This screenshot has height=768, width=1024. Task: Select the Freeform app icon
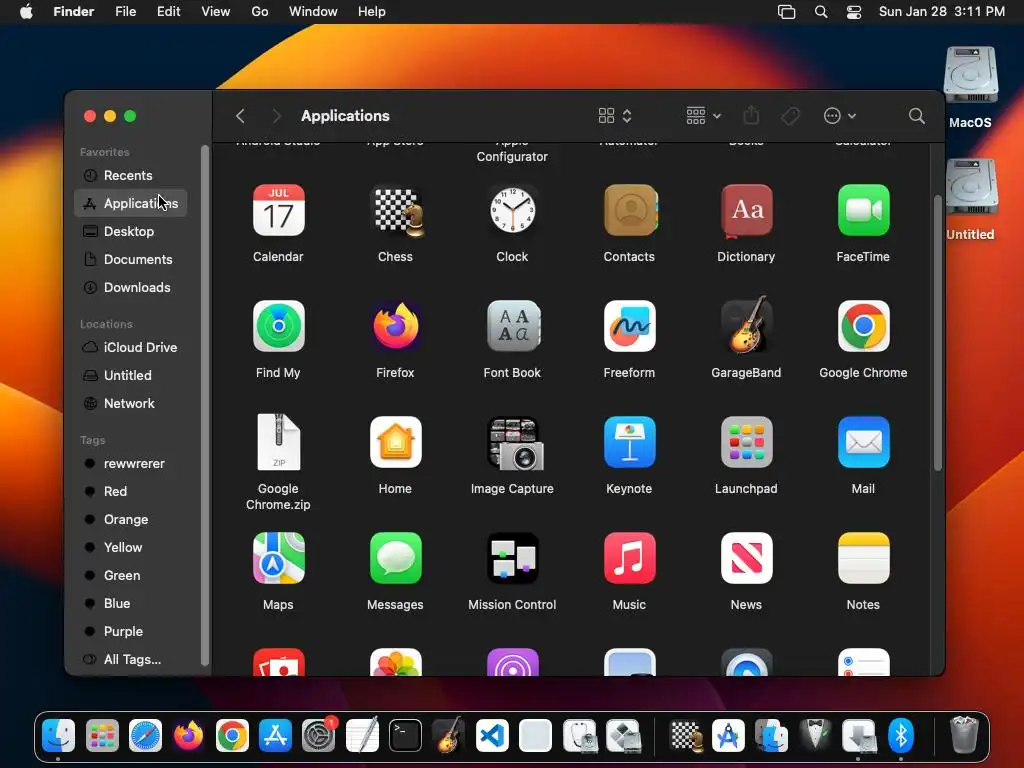click(630, 326)
